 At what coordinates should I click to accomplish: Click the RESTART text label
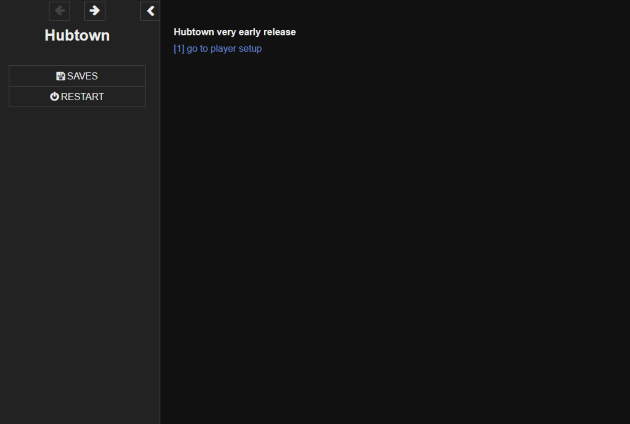(82, 97)
